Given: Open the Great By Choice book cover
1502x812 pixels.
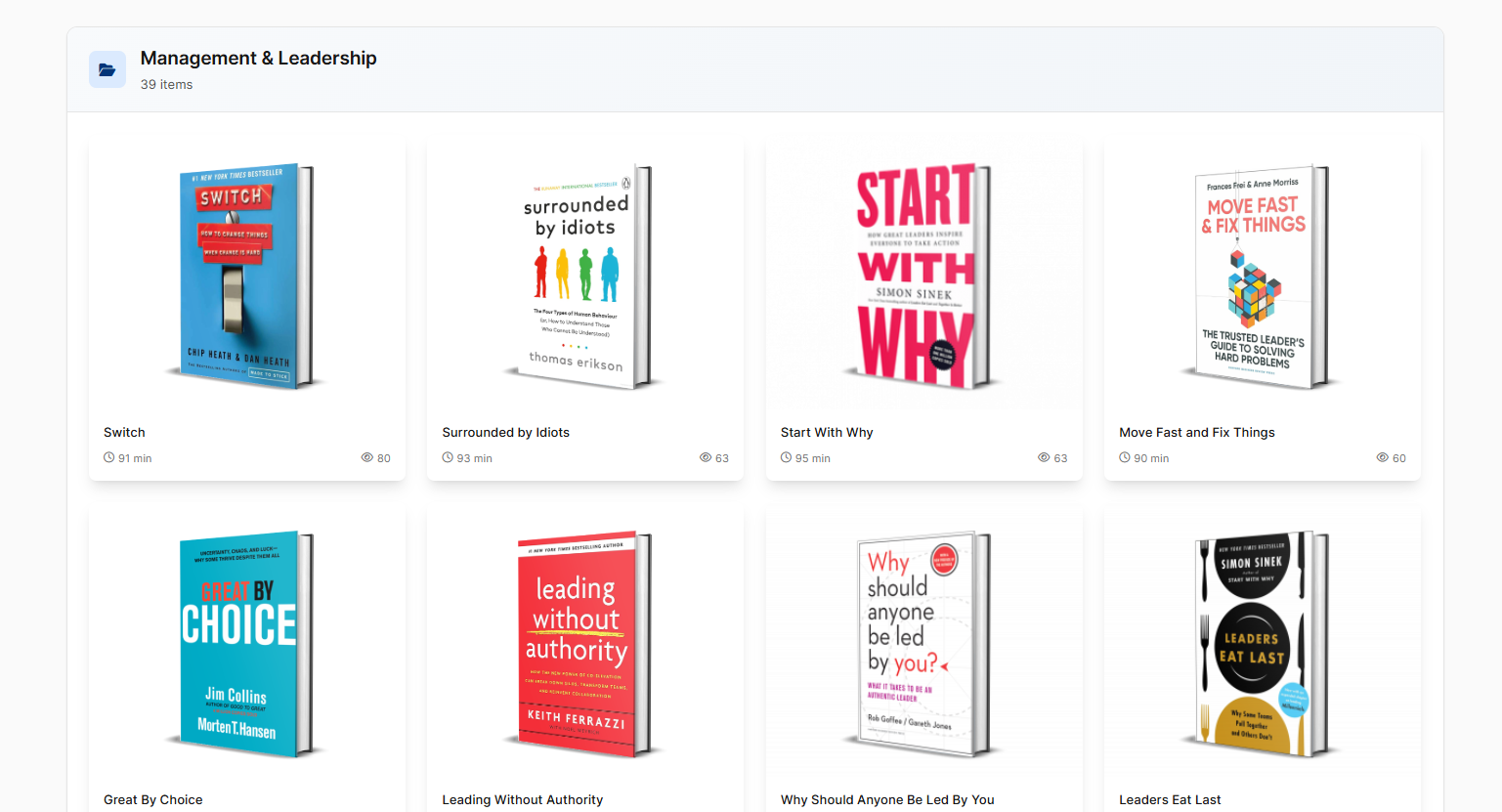Looking at the screenshot, I should point(246,645).
